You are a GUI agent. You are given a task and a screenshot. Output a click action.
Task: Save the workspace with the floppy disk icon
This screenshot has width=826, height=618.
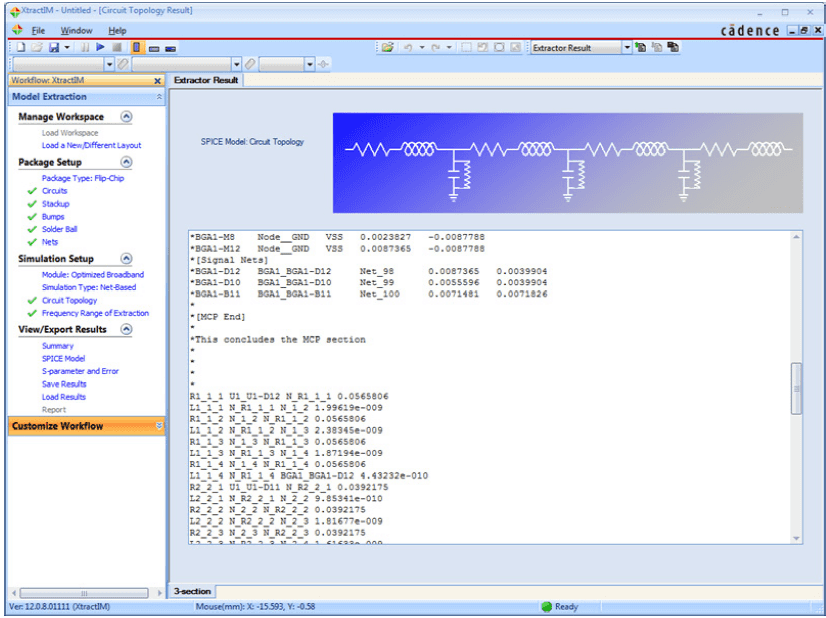[x=53, y=47]
